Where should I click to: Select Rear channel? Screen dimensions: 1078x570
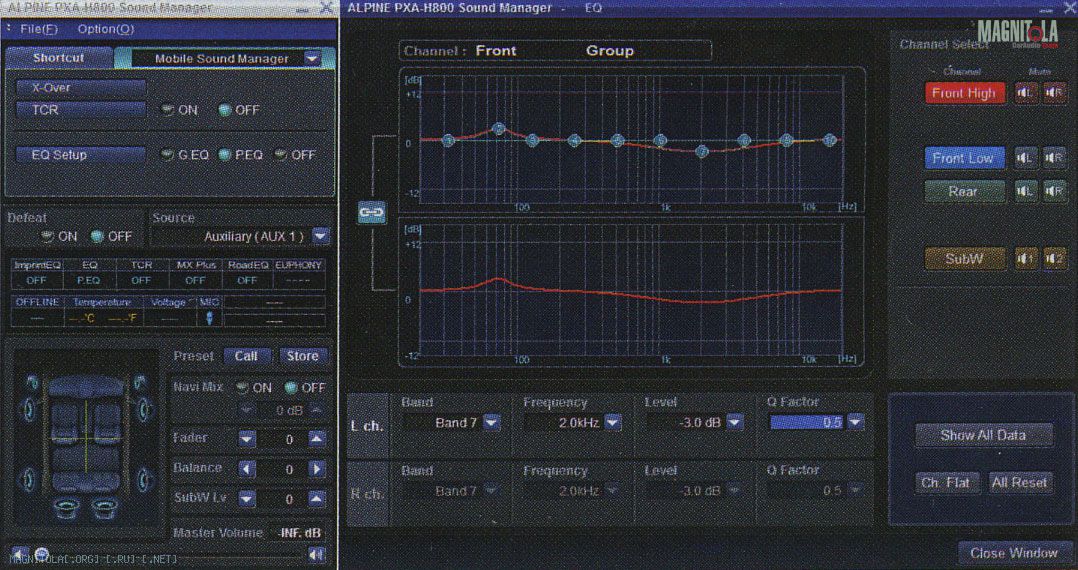(965, 191)
